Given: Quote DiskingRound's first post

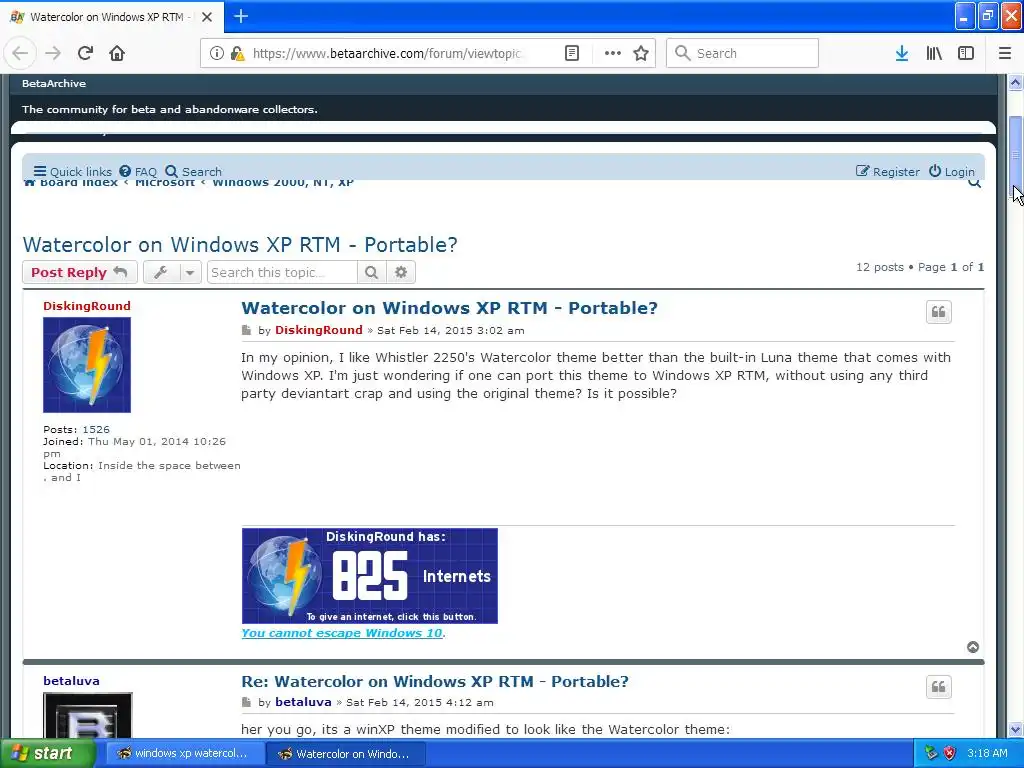Looking at the screenshot, I should [x=938, y=312].
